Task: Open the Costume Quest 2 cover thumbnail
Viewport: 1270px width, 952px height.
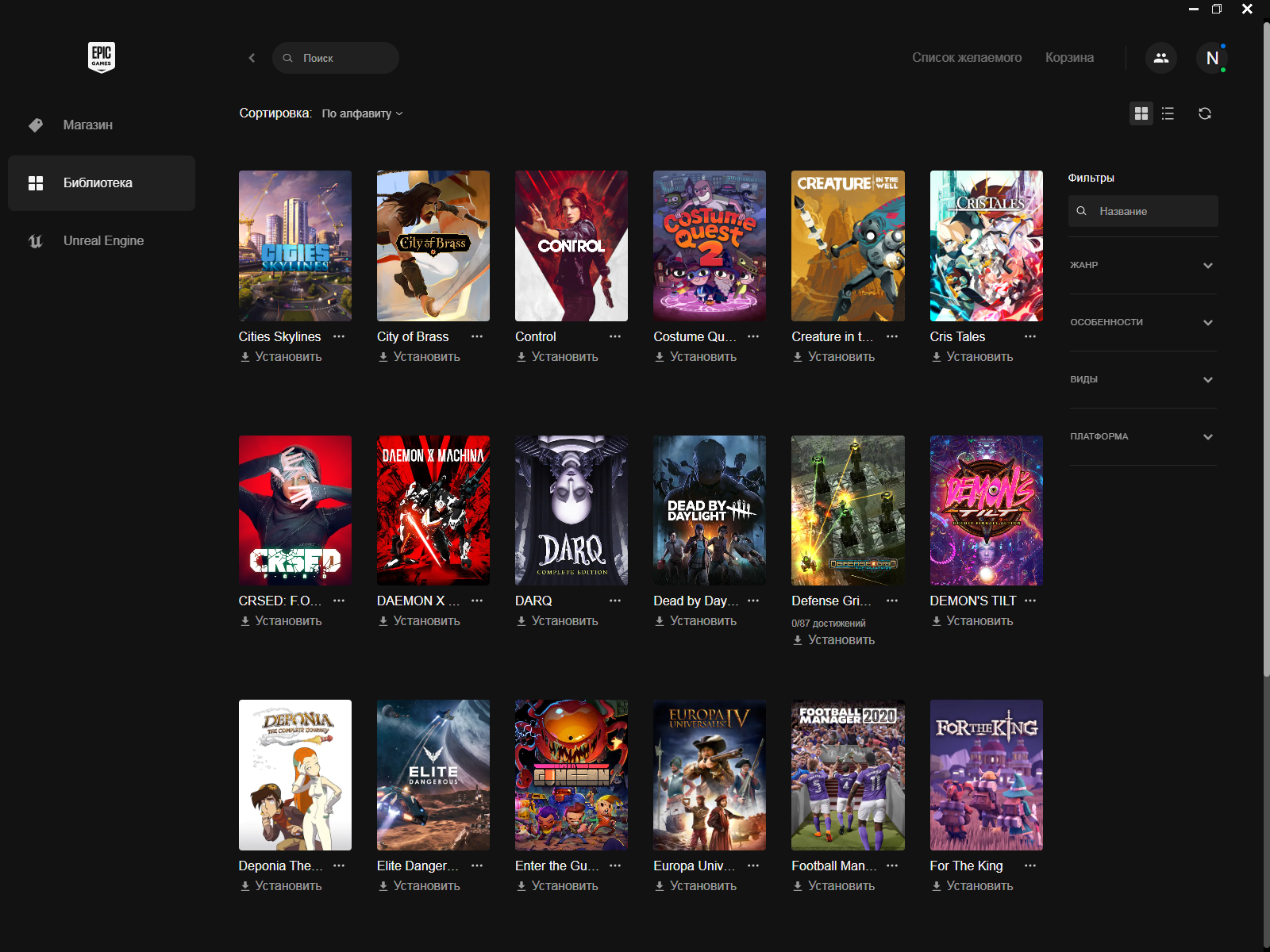Action: coord(710,246)
